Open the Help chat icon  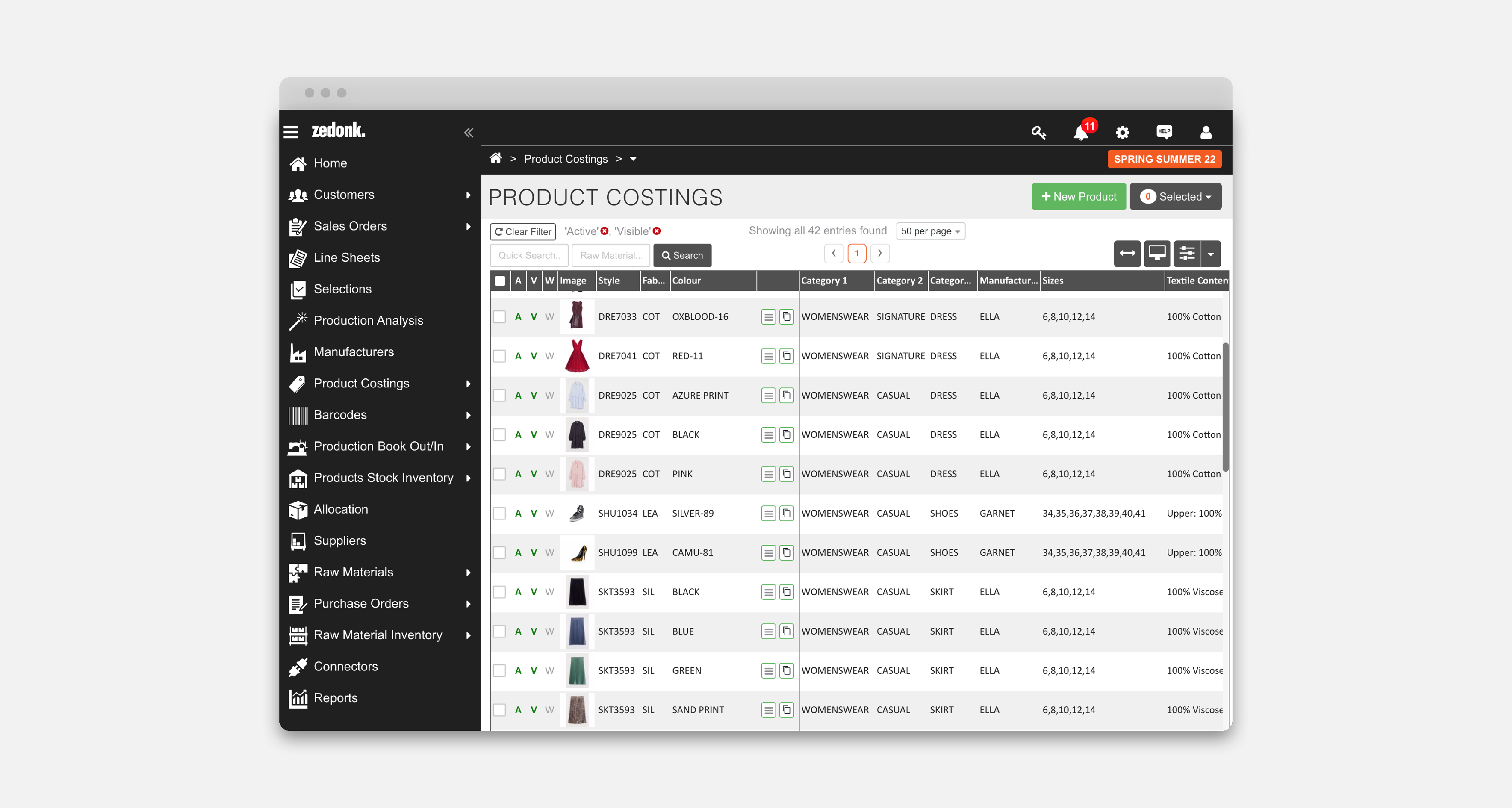coord(1164,132)
